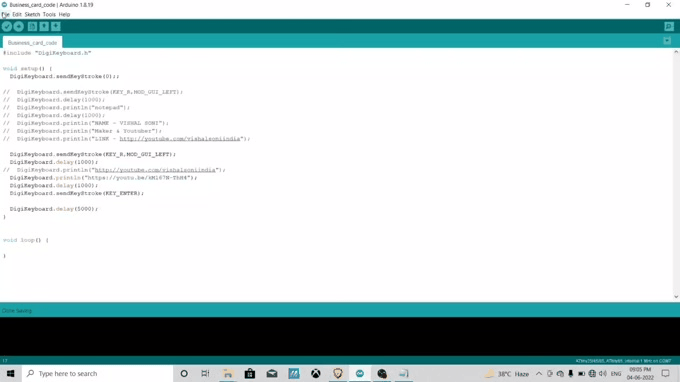
Task: Click the board info text in status bar
Action: (x=623, y=361)
